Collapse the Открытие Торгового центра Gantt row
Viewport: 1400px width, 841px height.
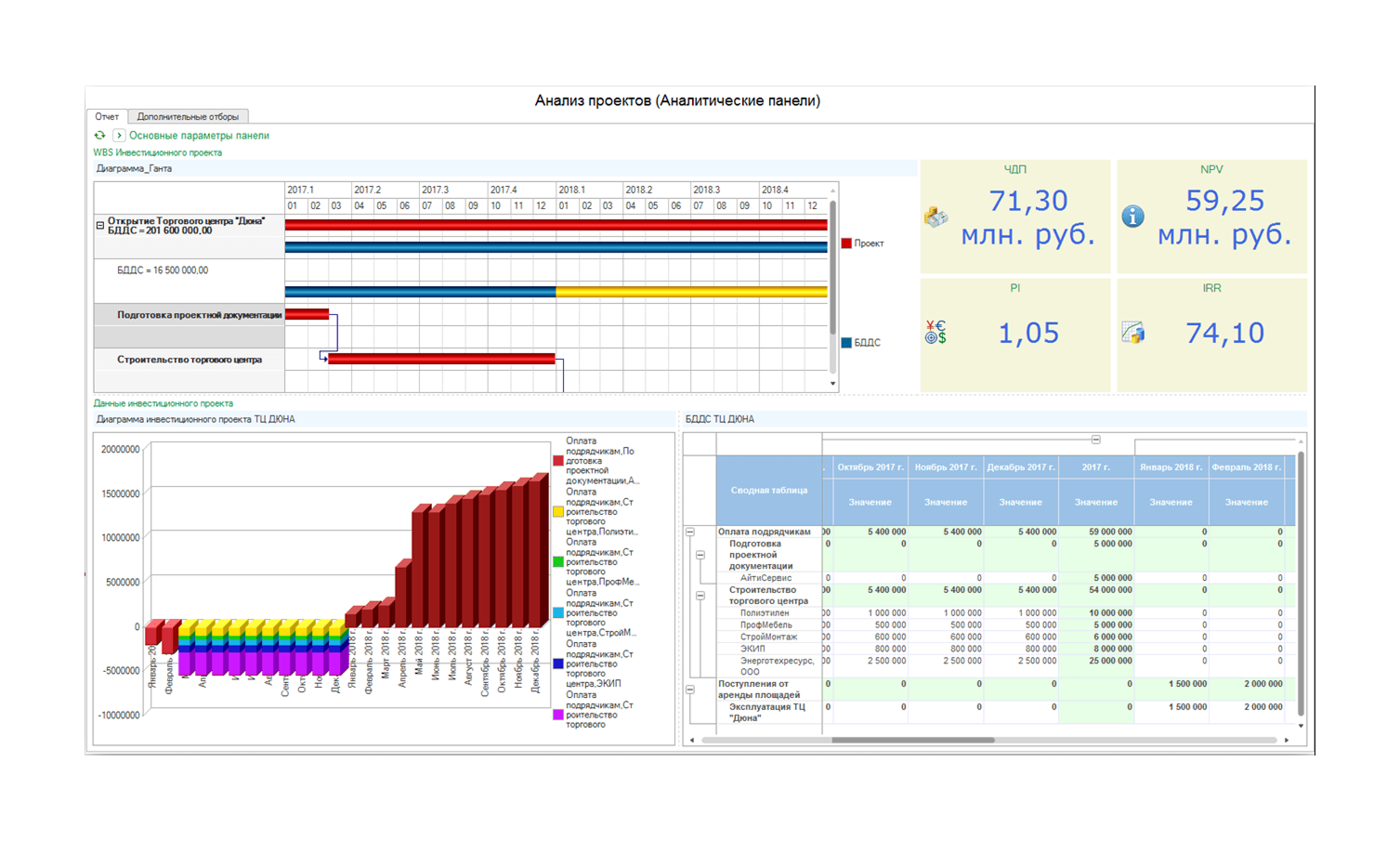(x=100, y=225)
